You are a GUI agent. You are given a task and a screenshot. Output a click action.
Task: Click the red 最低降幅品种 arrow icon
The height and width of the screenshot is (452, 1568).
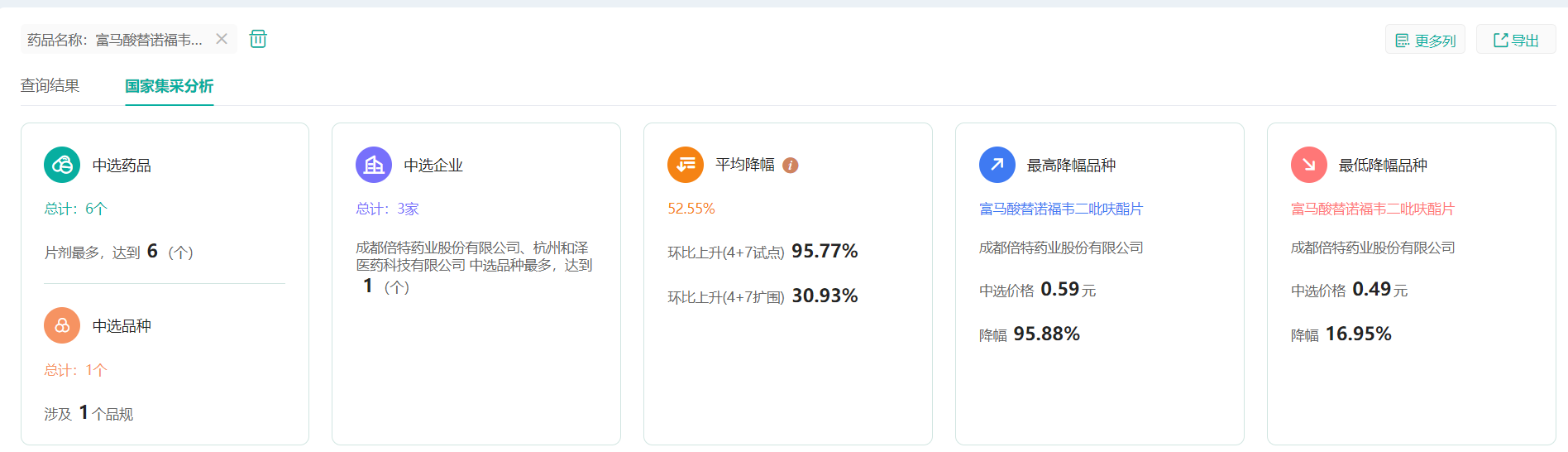click(x=1309, y=165)
